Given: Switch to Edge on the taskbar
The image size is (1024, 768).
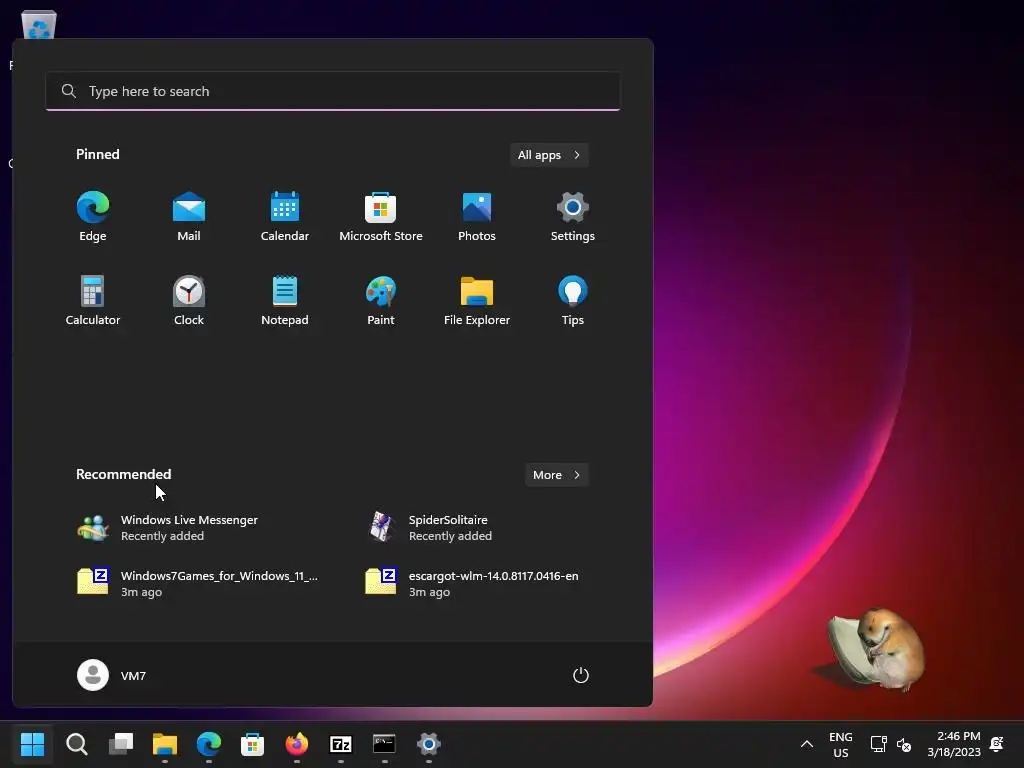Looking at the screenshot, I should coord(209,744).
